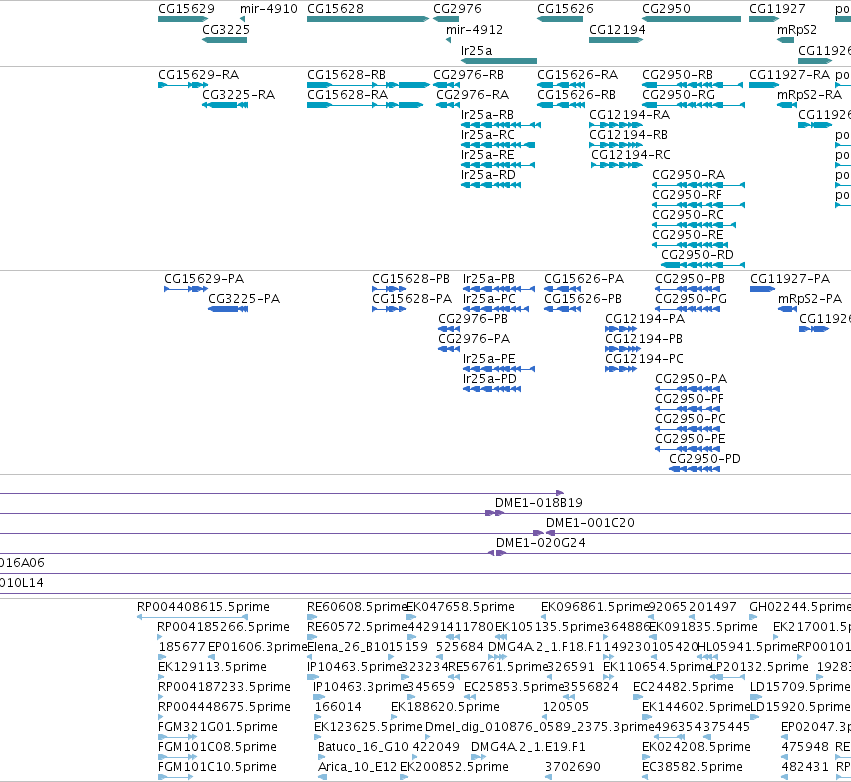This screenshot has height=782, width=851.
Task: Open transcript CG12194-RA
Action: click(630, 115)
